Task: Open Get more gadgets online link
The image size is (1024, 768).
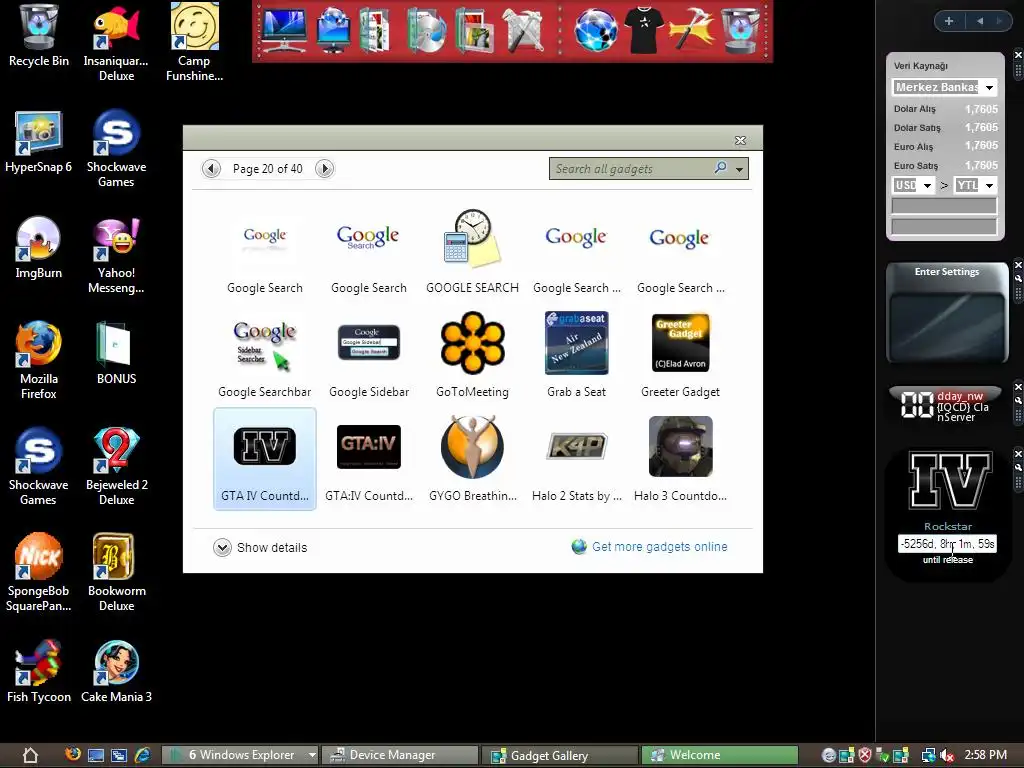Action: click(x=660, y=547)
